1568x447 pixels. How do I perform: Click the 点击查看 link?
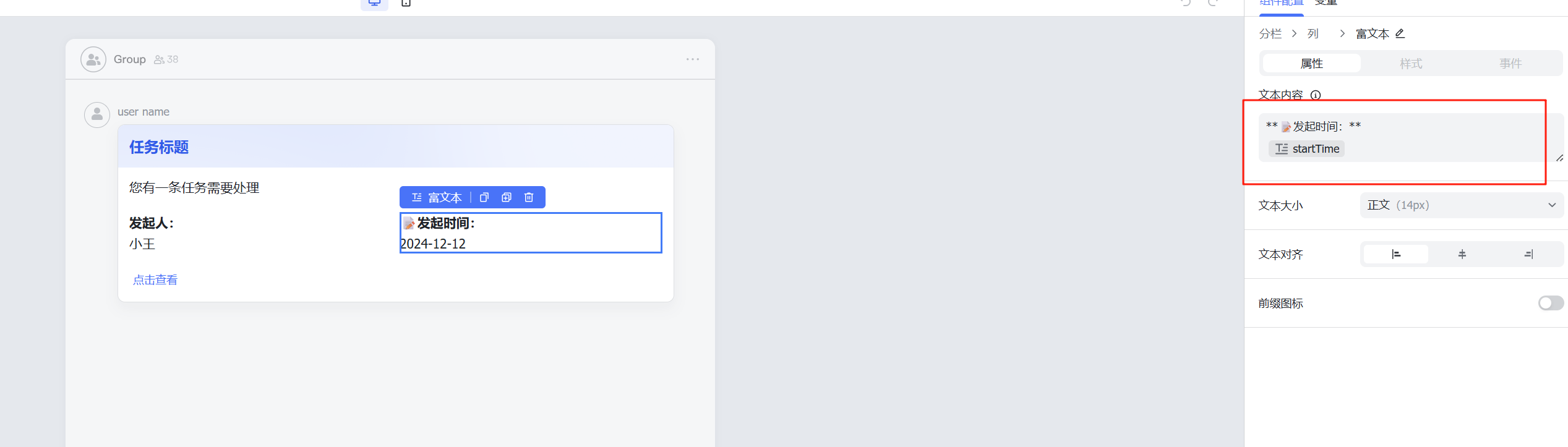(x=155, y=280)
